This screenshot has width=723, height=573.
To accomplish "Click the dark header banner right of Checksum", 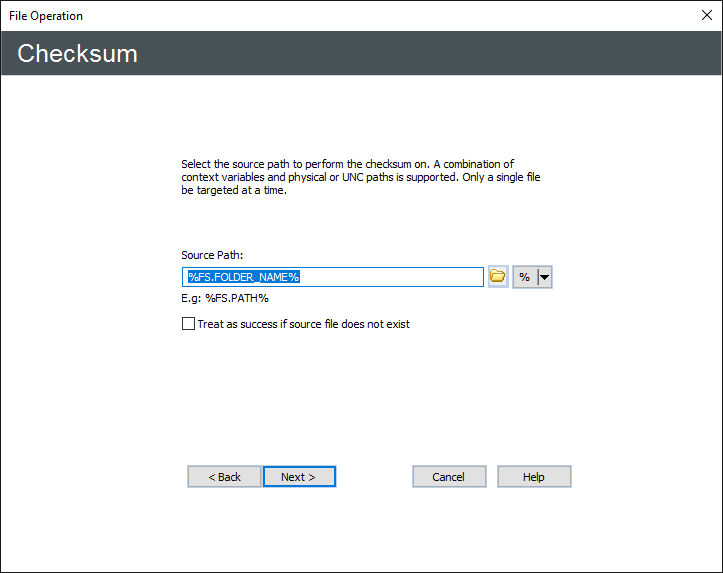I will [450, 54].
